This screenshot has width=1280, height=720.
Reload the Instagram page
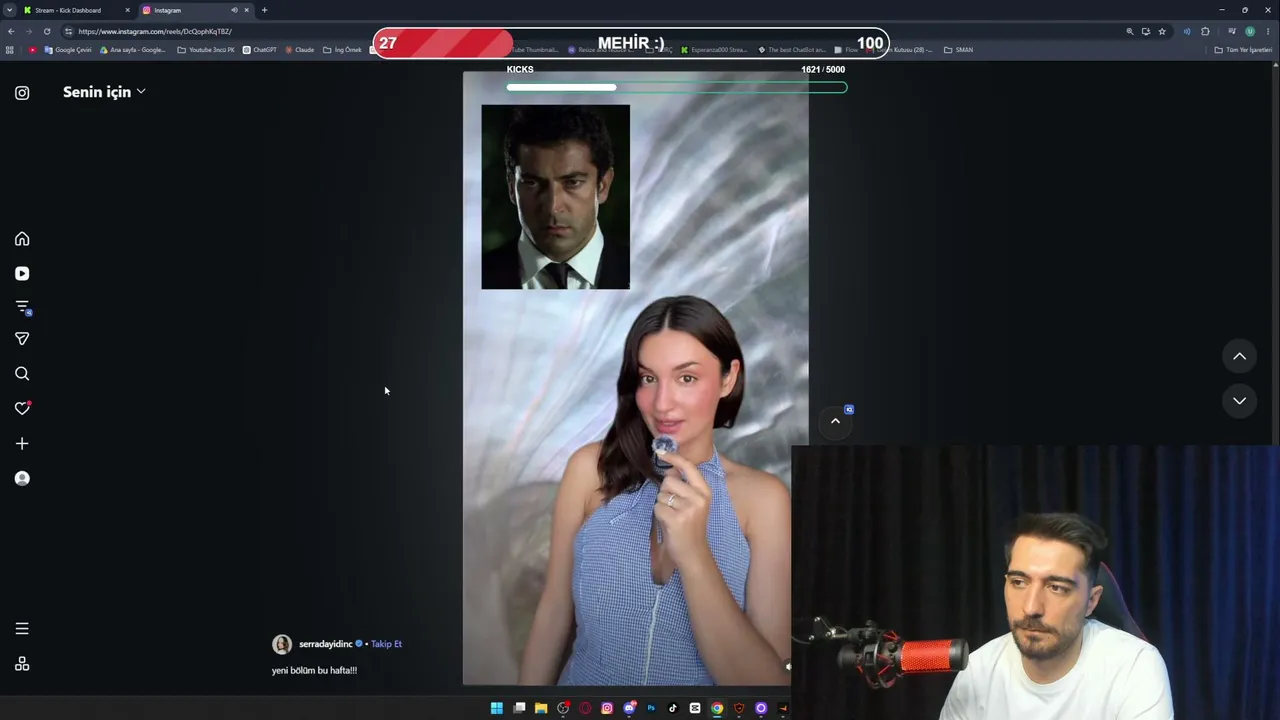click(x=46, y=31)
